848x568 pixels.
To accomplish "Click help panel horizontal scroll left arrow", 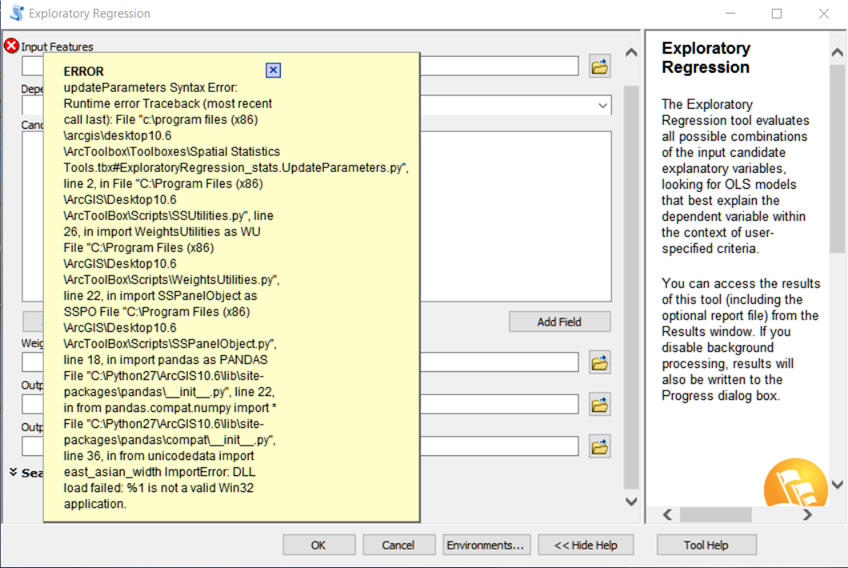I will [668, 514].
